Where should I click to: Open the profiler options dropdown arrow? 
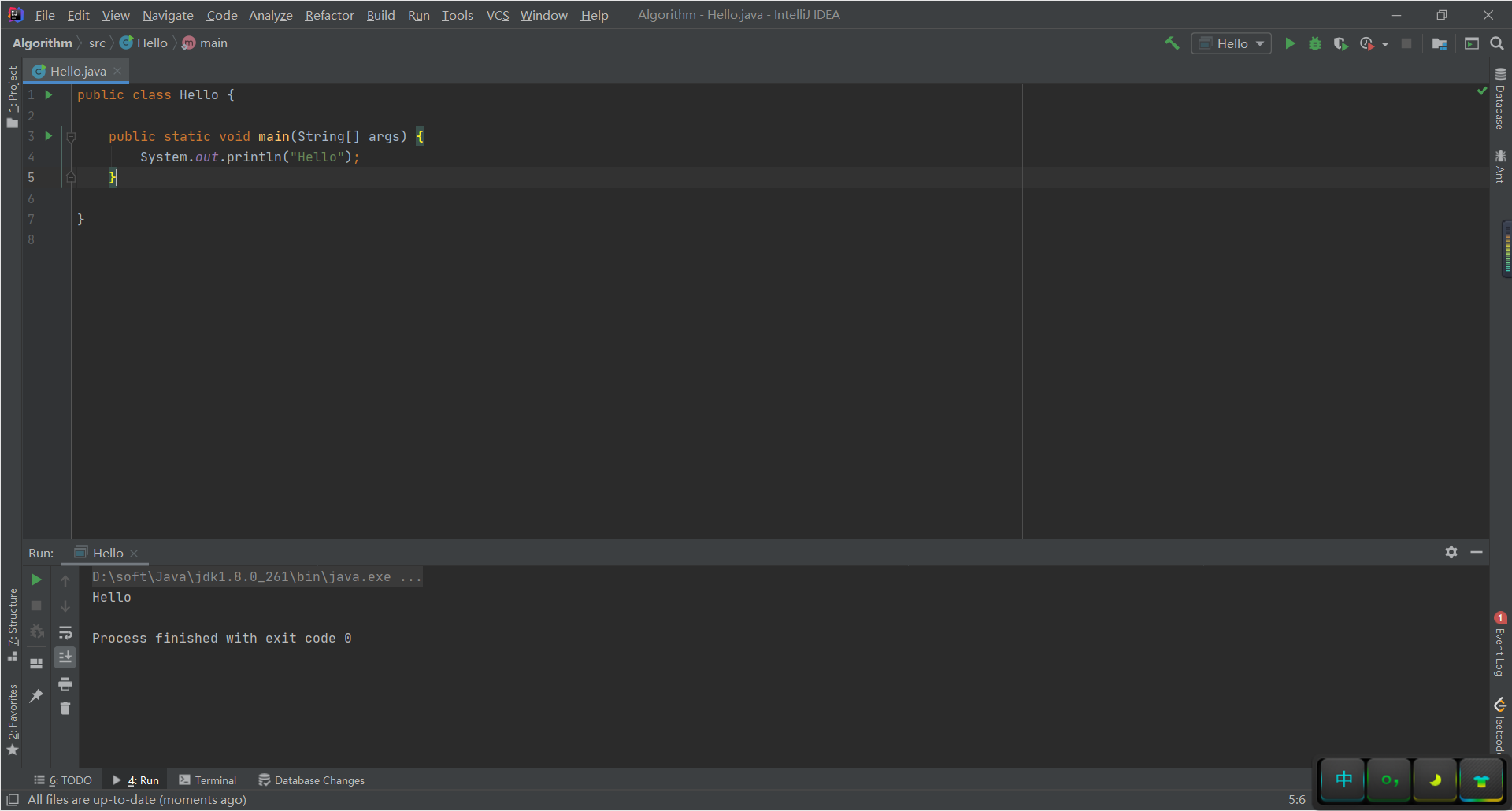pyautogui.click(x=1385, y=44)
